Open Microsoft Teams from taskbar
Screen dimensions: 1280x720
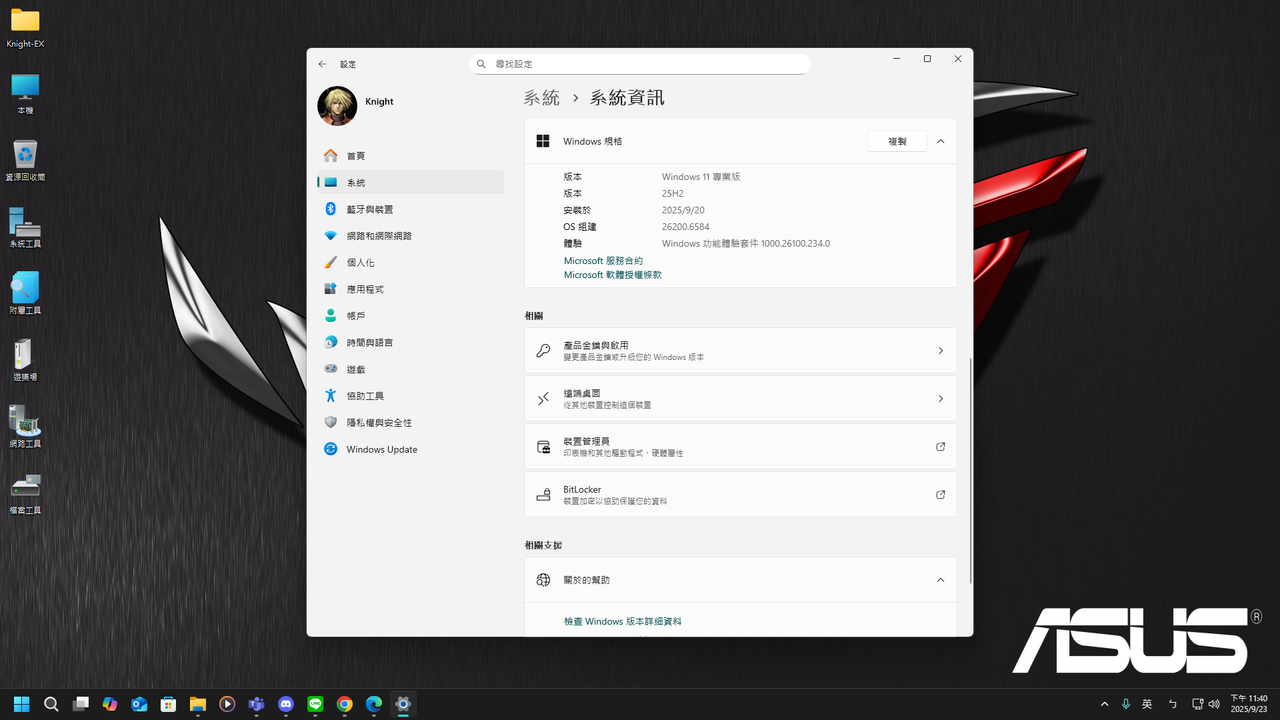point(256,704)
